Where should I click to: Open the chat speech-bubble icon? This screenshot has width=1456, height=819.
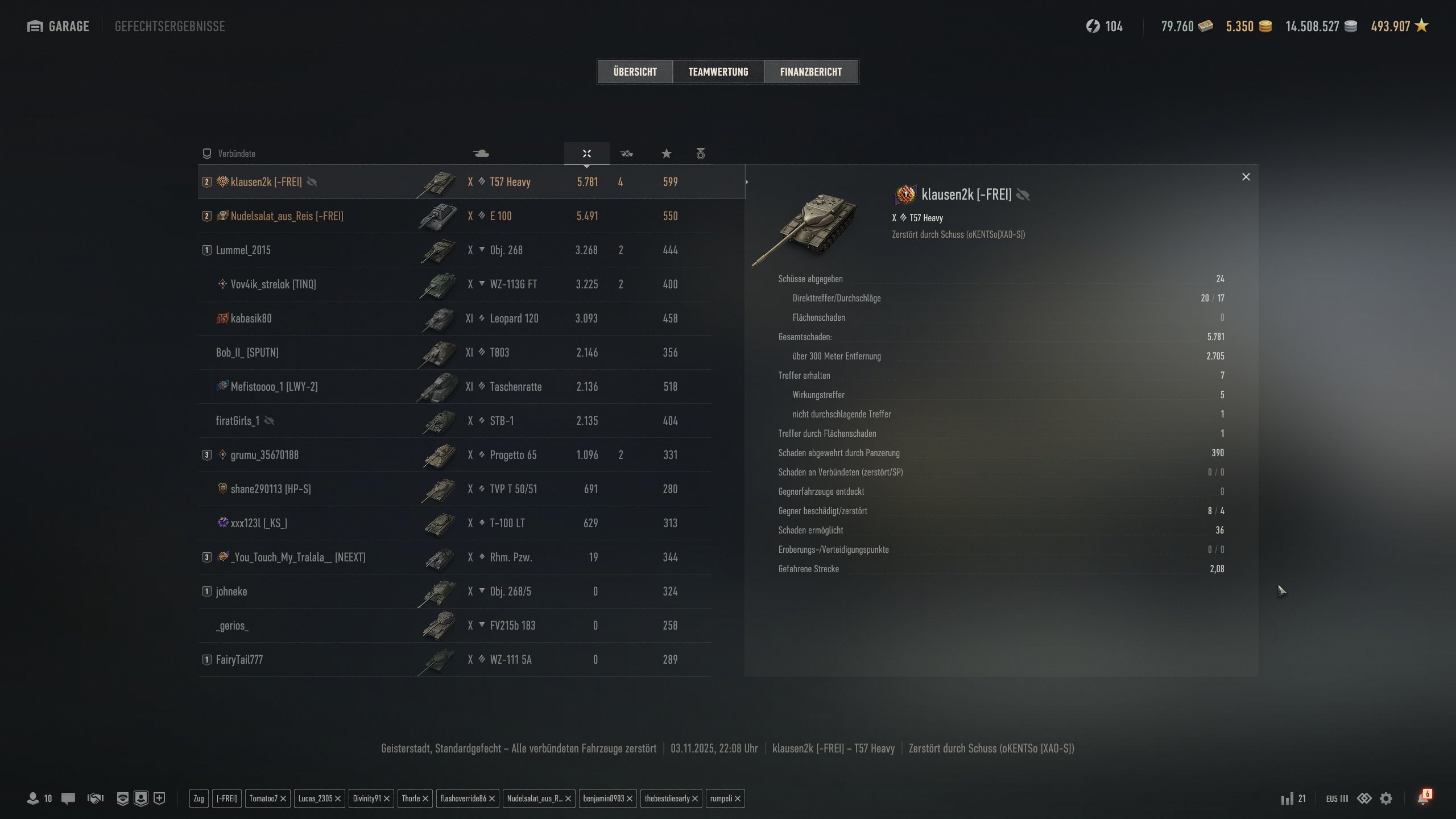click(x=68, y=799)
